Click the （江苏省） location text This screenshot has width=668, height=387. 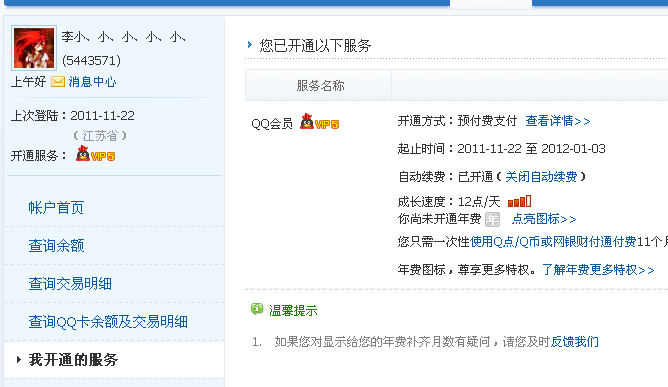pyautogui.click(x=100, y=136)
